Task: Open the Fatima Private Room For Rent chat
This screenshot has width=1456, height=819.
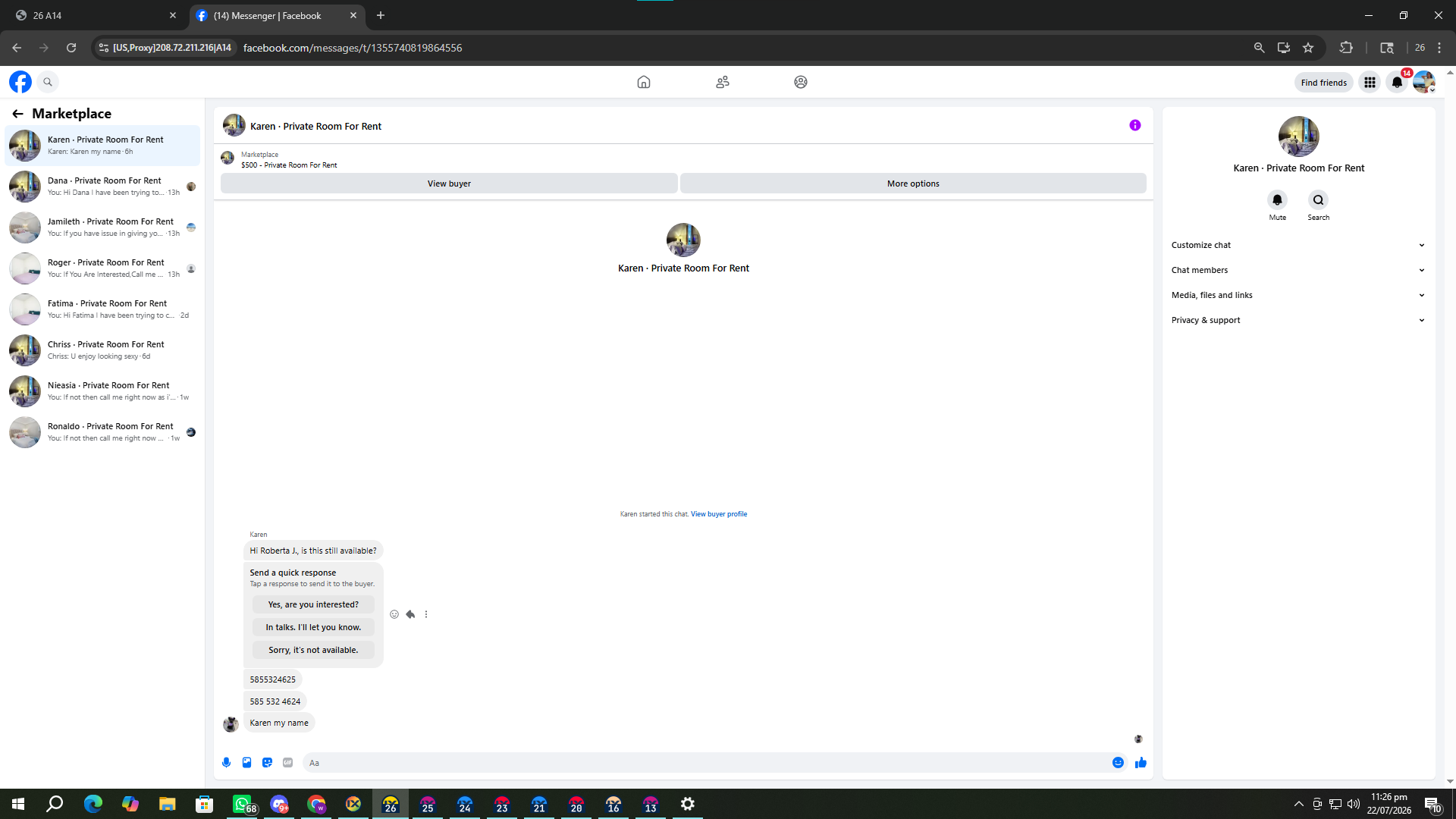Action: 102,309
